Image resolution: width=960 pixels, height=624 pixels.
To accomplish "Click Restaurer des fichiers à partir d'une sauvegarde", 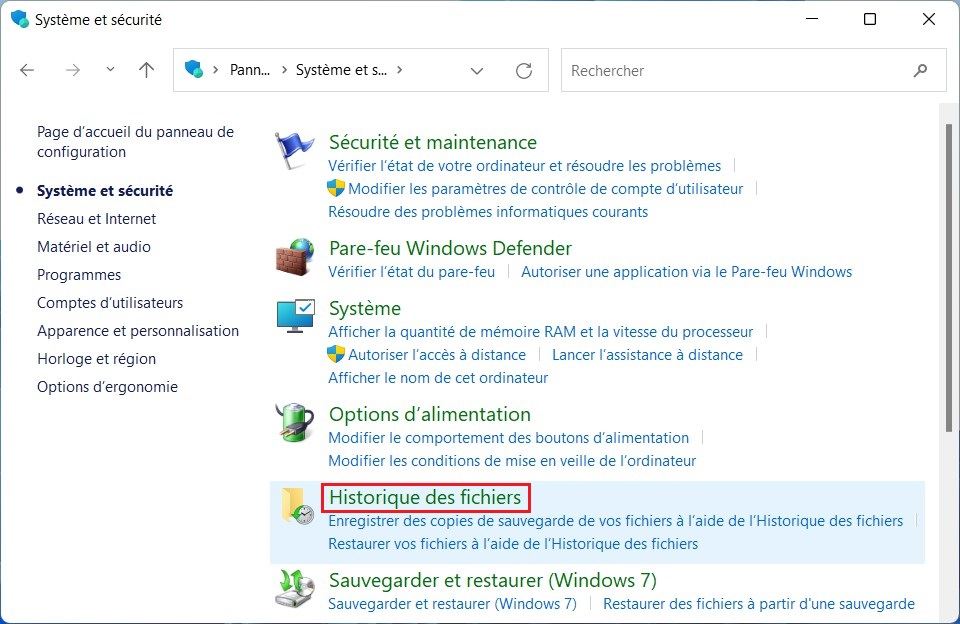I will click(x=759, y=604).
